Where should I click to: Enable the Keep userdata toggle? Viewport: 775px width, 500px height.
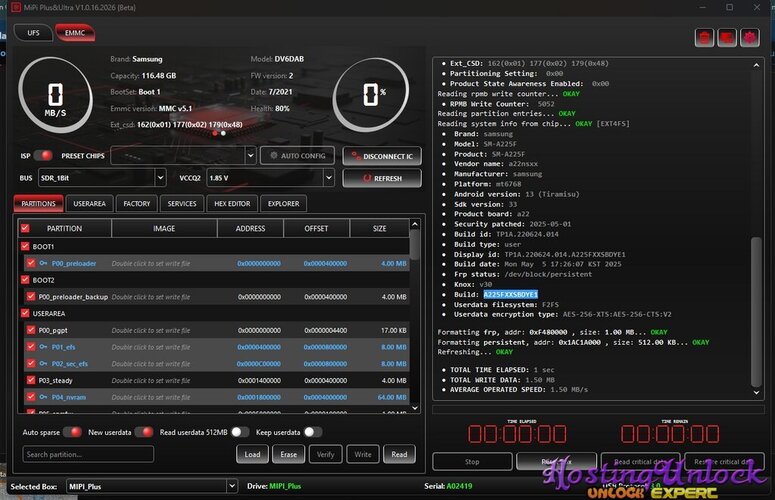[x=312, y=432]
